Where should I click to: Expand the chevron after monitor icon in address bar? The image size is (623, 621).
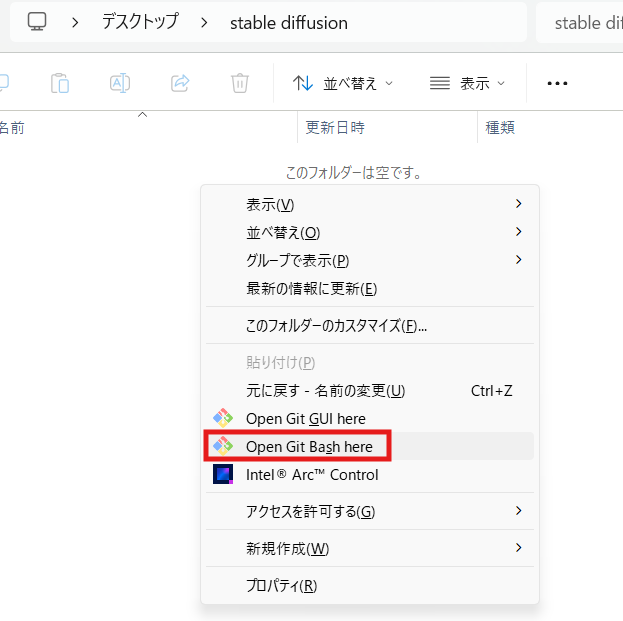point(75,23)
